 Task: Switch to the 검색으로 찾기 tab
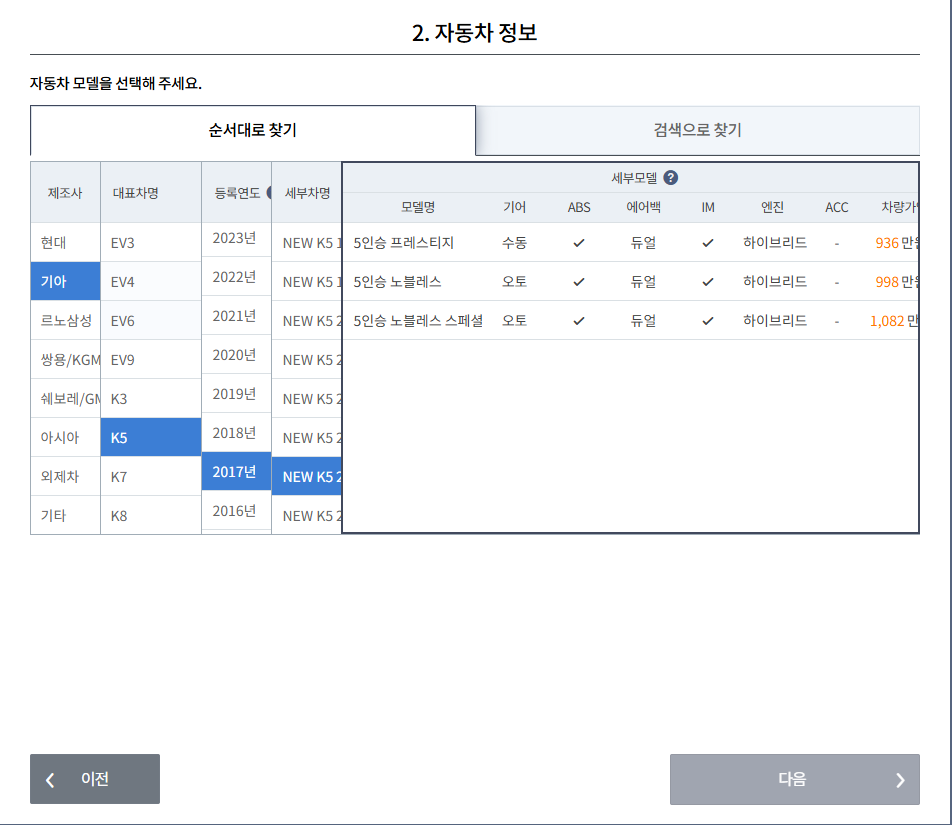(698, 130)
